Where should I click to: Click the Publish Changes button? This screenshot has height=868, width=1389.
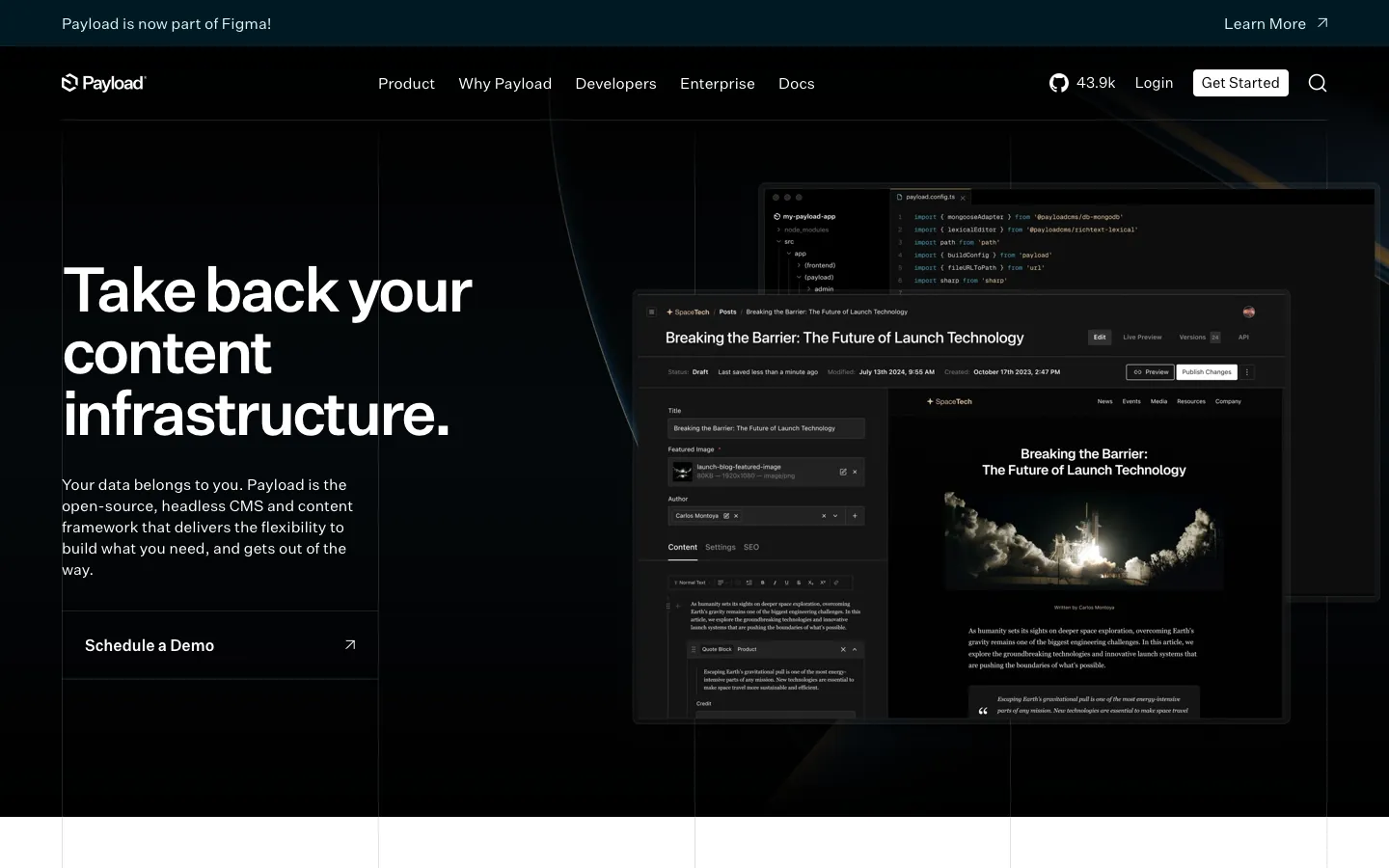tap(1206, 372)
